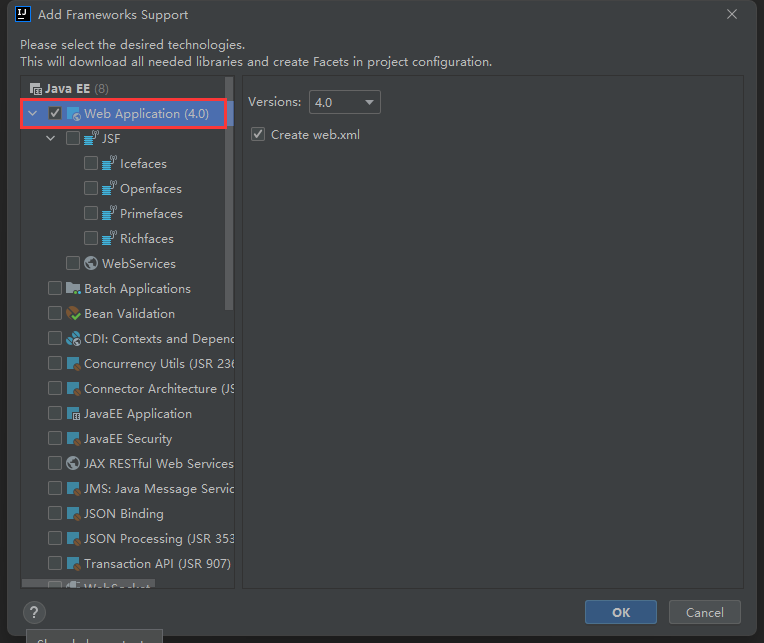This screenshot has width=764, height=643.
Task: Enable the WebServices checkbox
Action: click(x=73, y=263)
